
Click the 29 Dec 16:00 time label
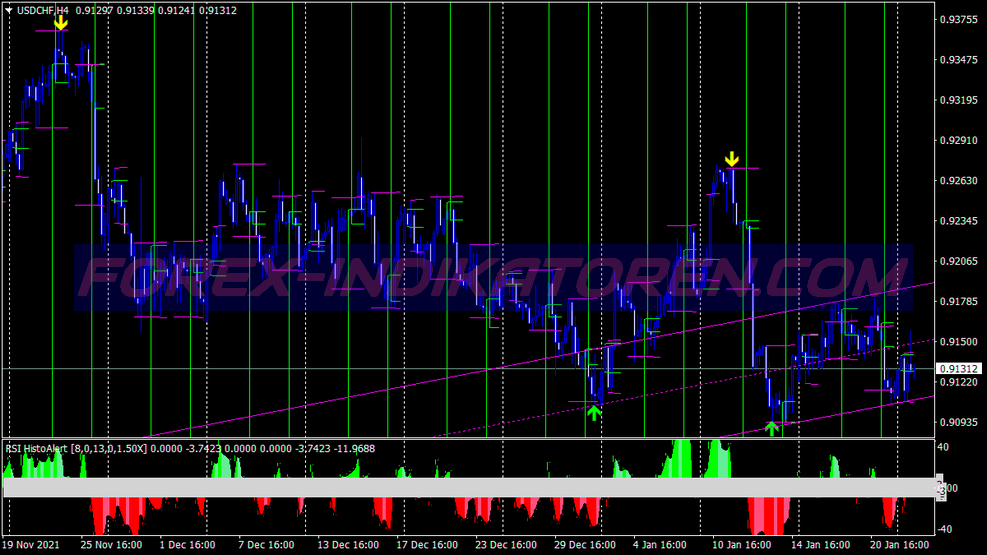click(x=584, y=546)
